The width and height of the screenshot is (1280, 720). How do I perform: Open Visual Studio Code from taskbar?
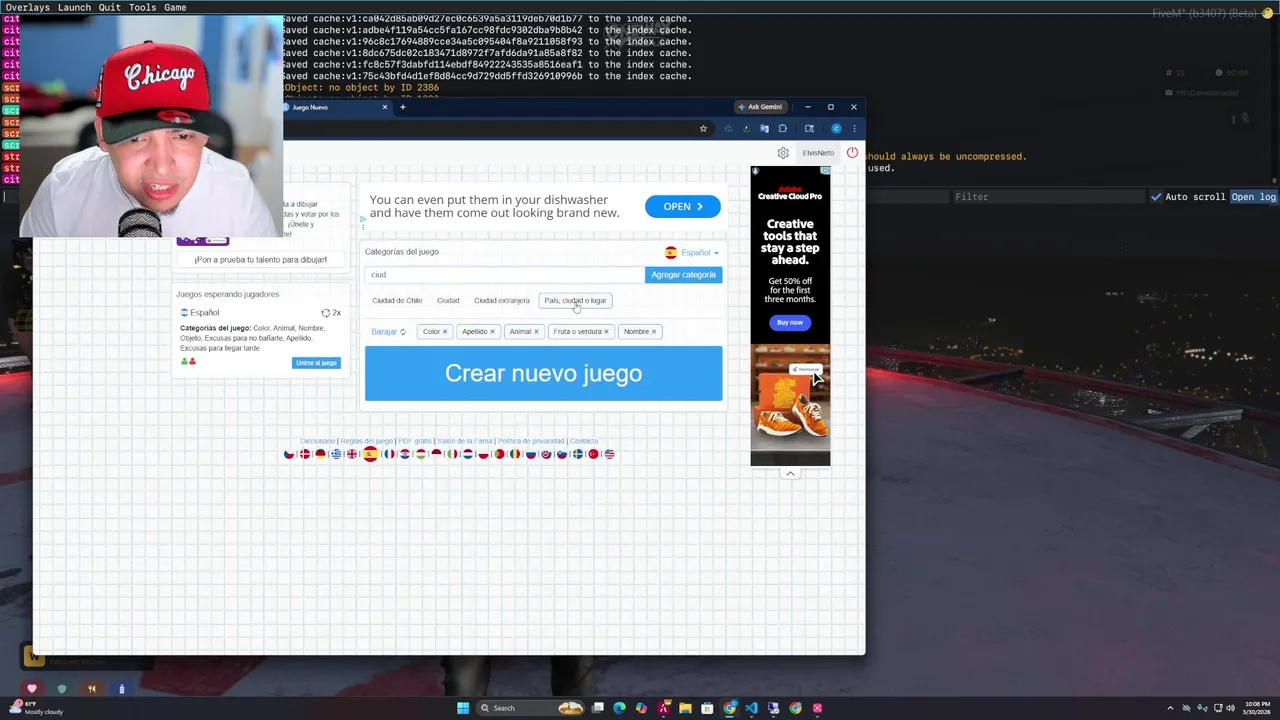pos(751,708)
